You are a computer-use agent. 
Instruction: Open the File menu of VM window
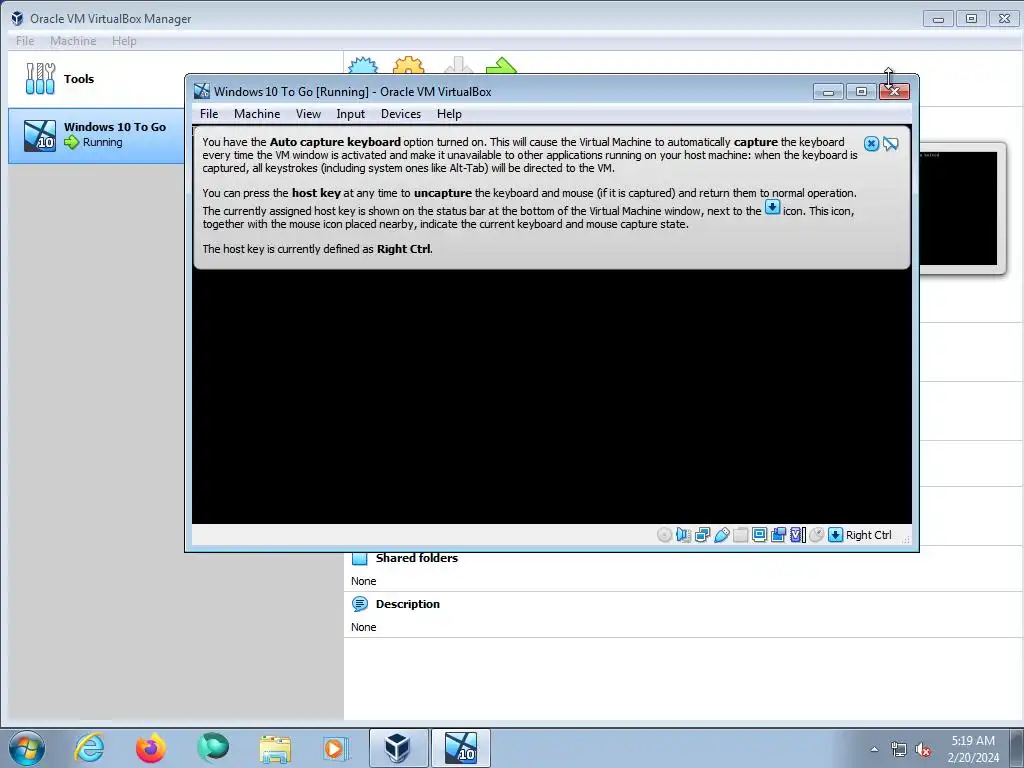[x=209, y=114]
